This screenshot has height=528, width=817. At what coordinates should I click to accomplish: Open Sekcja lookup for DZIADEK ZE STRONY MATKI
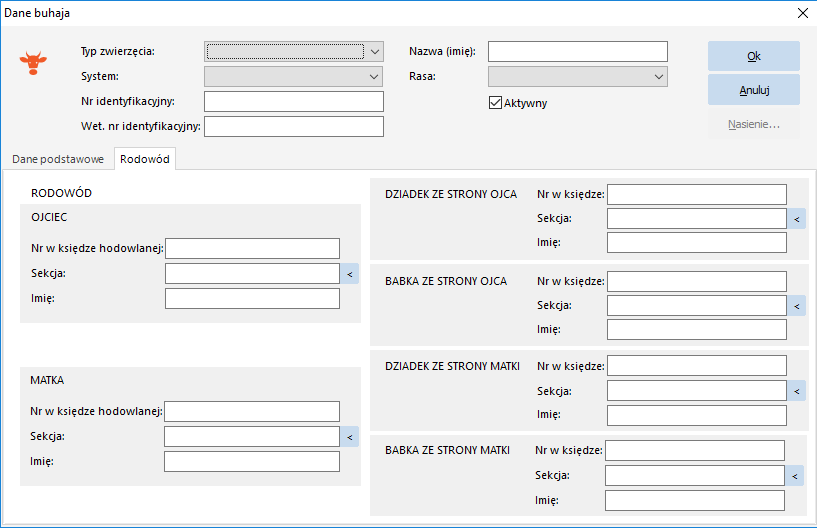click(x=797, y=391)
